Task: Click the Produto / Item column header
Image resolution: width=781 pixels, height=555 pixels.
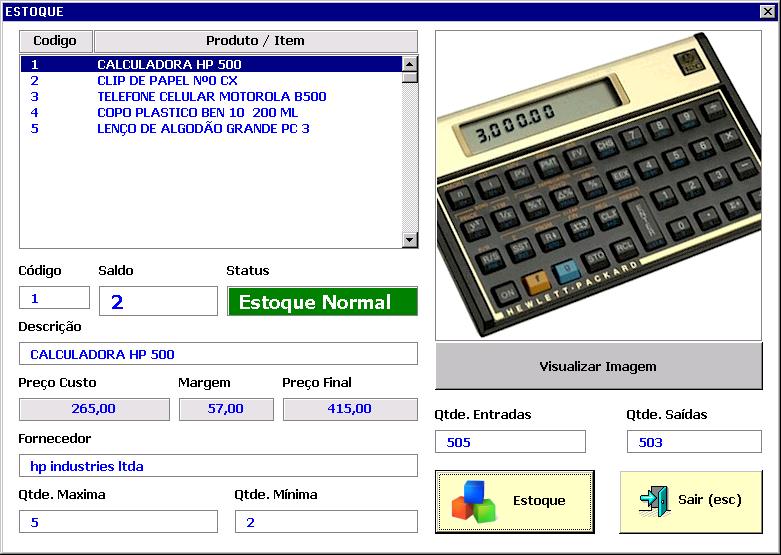Action: (x=256, y=41)
